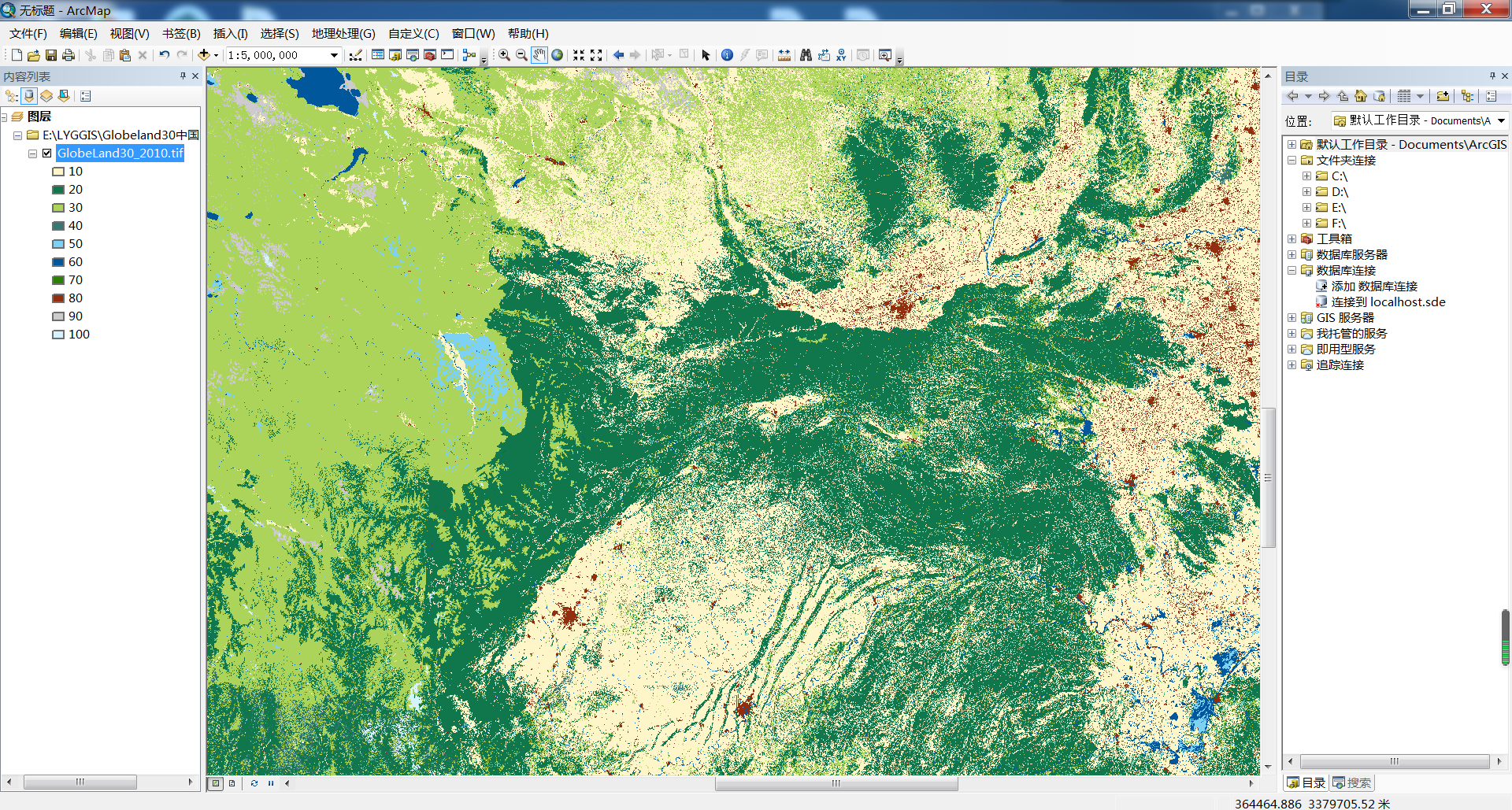Screen dimensions: 1512x810
Task: Open the Table of Contents window icon
Action: pos(378,55)
